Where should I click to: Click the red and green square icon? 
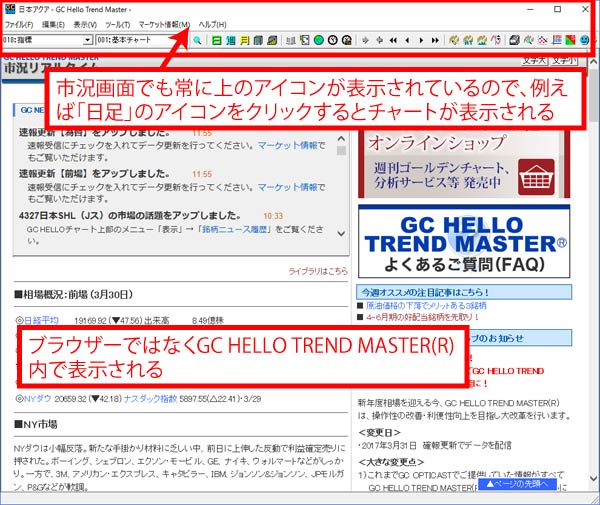coord(570,40)
